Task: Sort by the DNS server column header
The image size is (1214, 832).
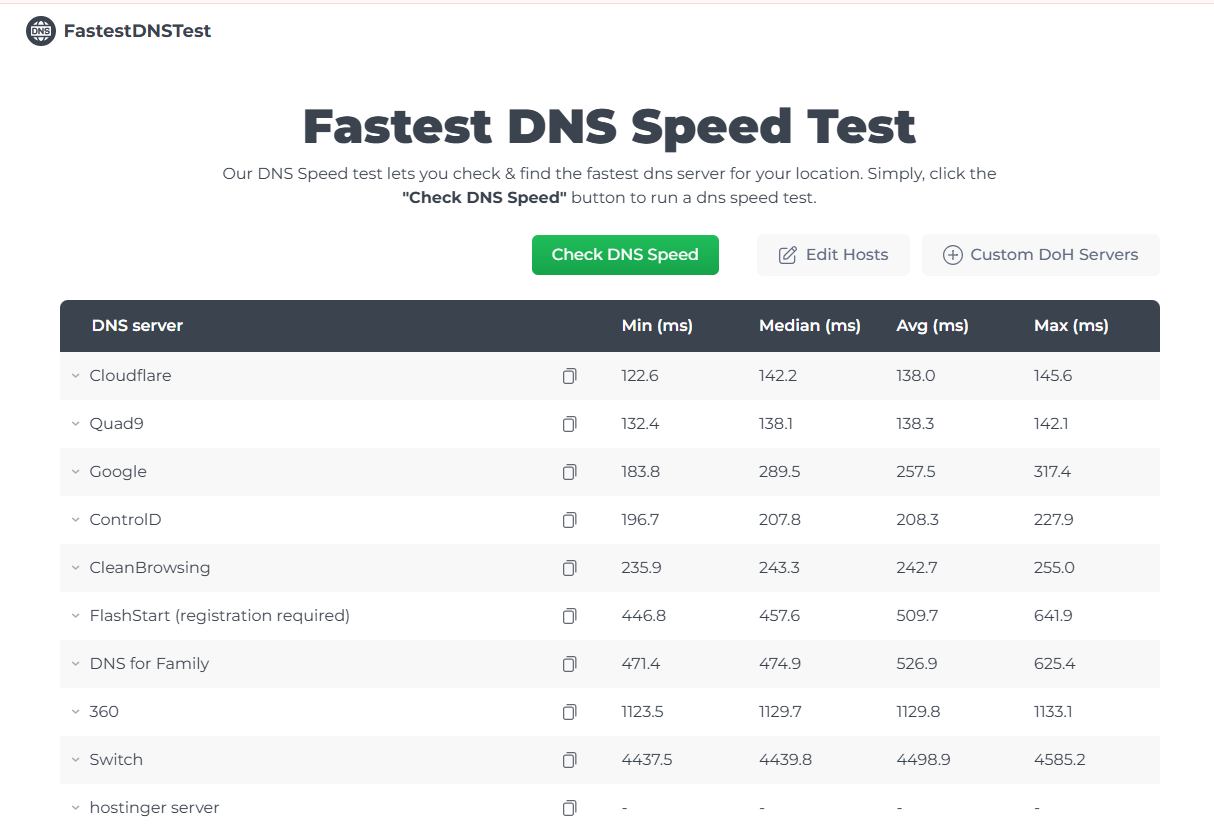Action: [137, 326]
